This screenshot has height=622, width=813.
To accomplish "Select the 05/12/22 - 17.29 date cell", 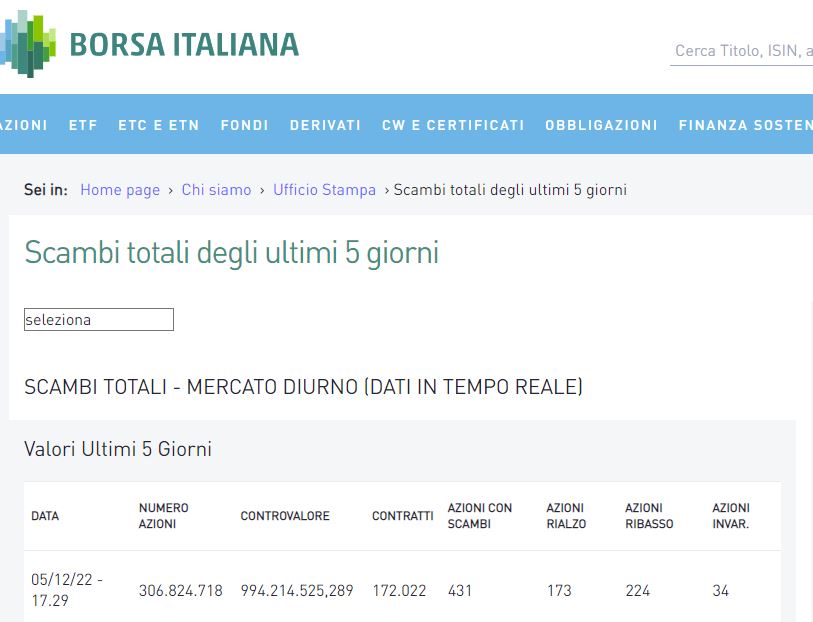I will [67, 590].
